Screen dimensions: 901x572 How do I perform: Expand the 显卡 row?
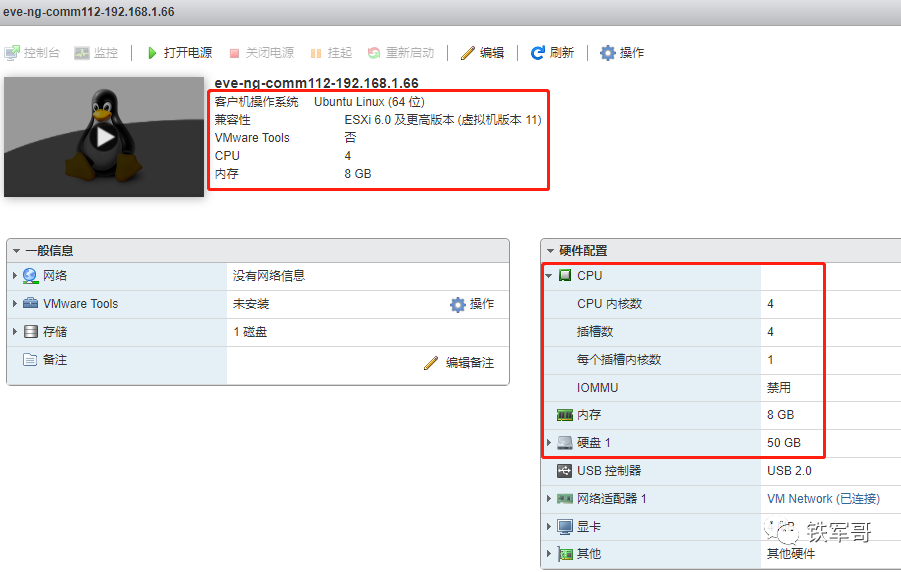549,526
